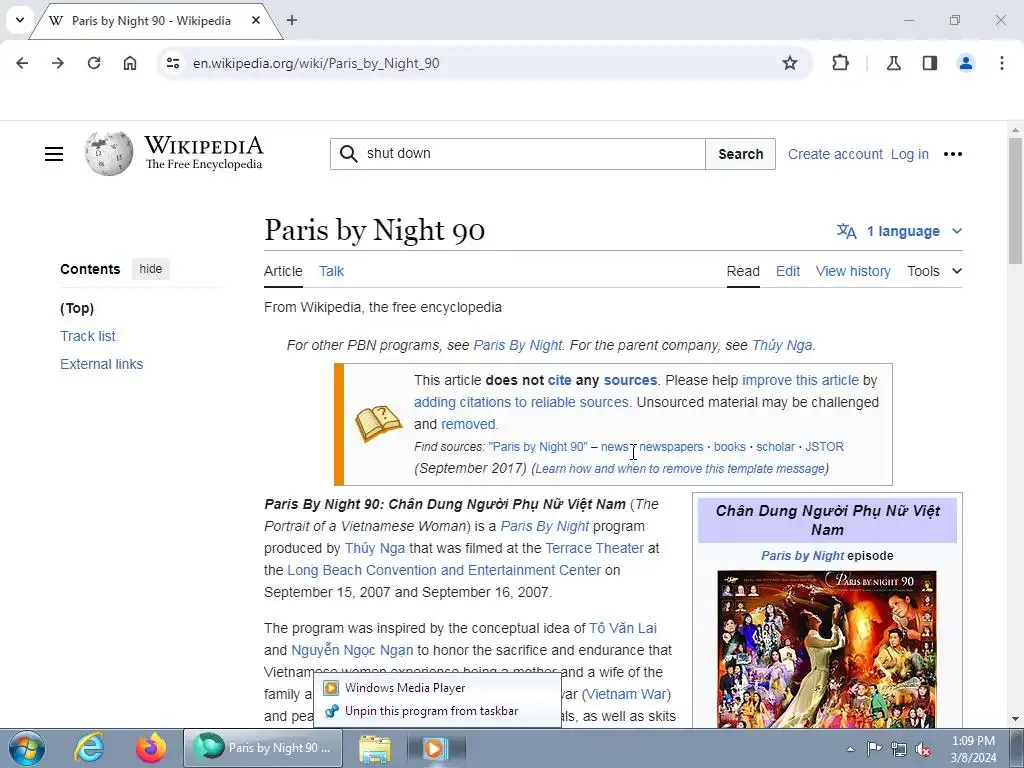Open Paris by Night 90 cover thumbnail
This screenshot has width=1024, height=768.
click(x=827, y=648)
